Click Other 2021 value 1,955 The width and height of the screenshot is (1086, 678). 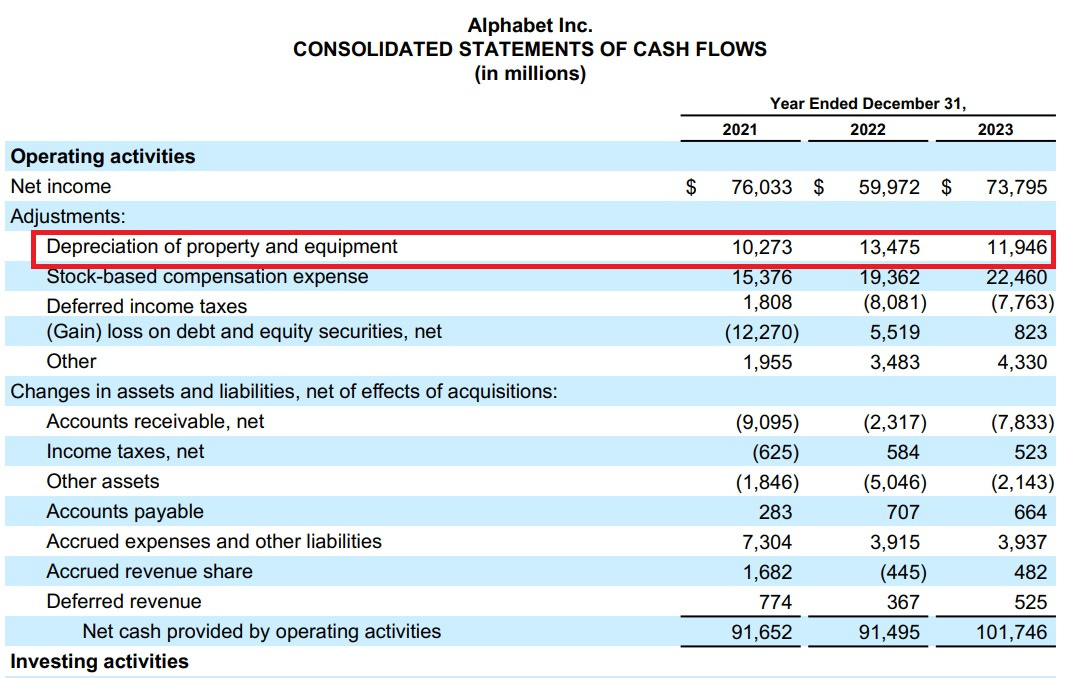click(x=767, y=362)
